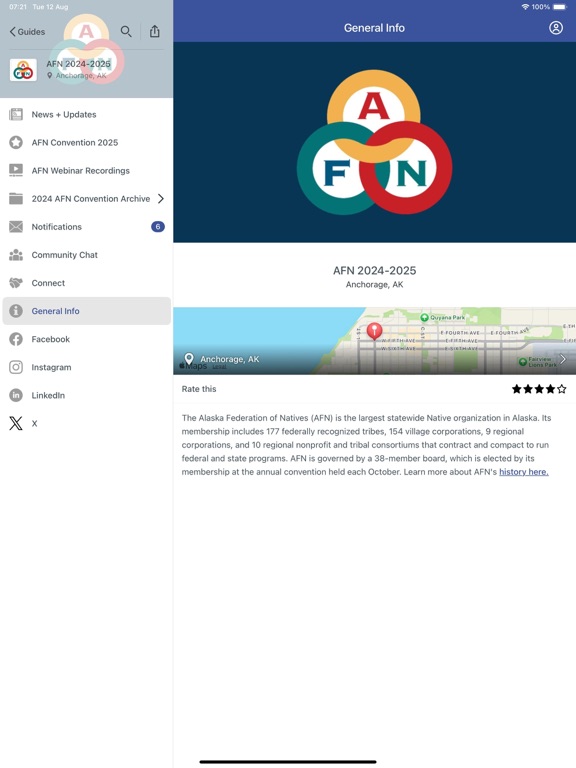Tap the notifications badge showing 6
This screenshot has width=576, height=768.
(x=158, y=227)
